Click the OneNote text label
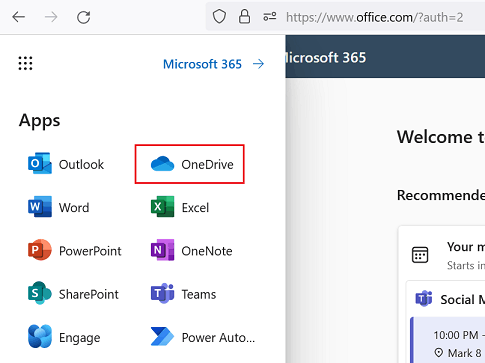This screenshot has height=363, width=485. coord(207,251)
